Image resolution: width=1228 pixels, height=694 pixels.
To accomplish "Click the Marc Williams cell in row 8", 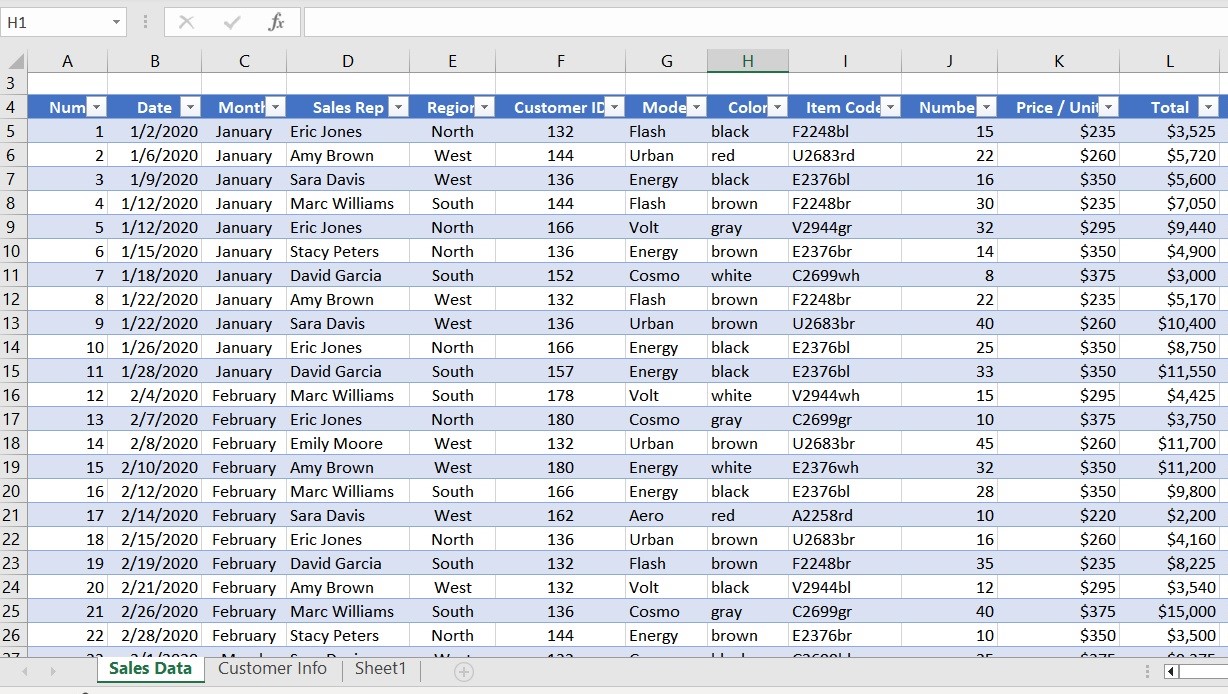I will [x=348, y=203].
